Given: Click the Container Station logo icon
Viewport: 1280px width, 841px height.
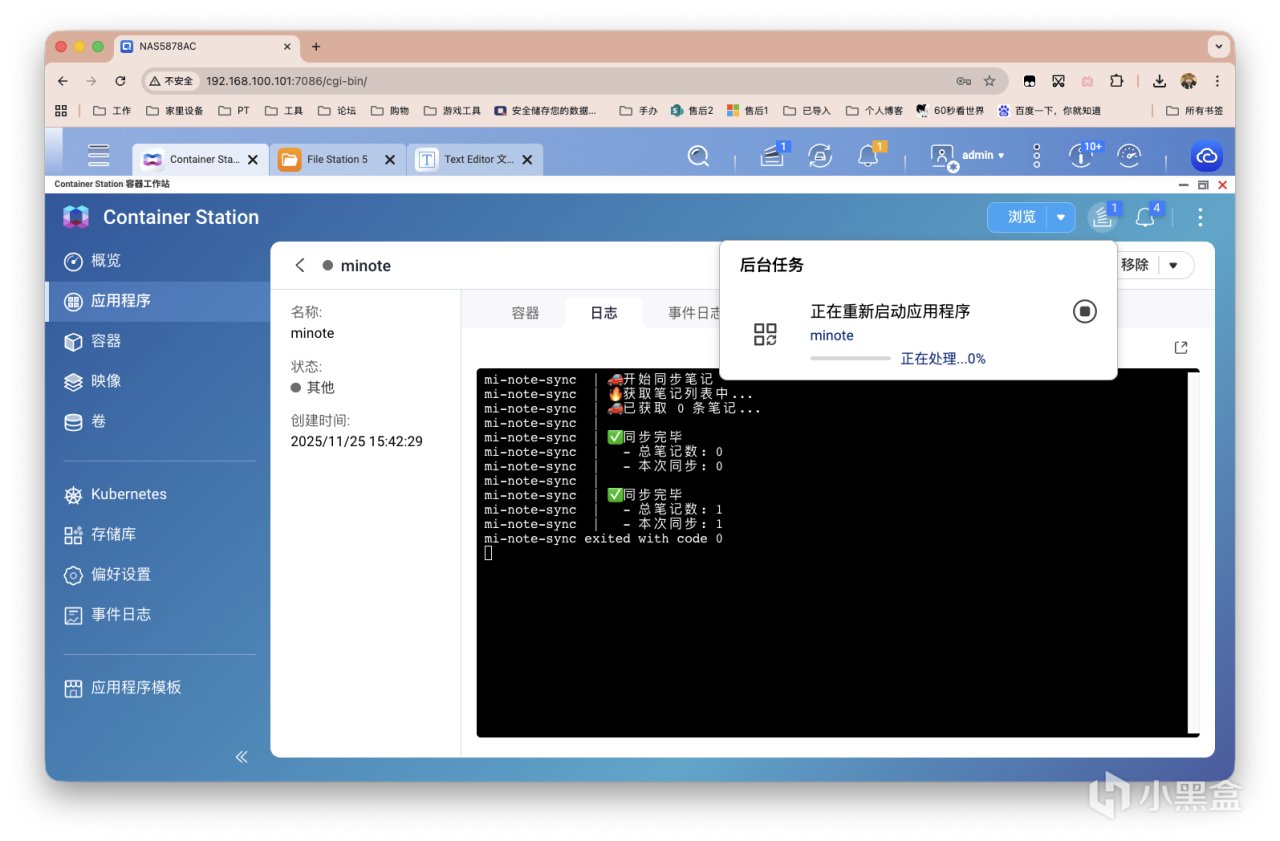Looking at the screenshot, I should point(76,217).
